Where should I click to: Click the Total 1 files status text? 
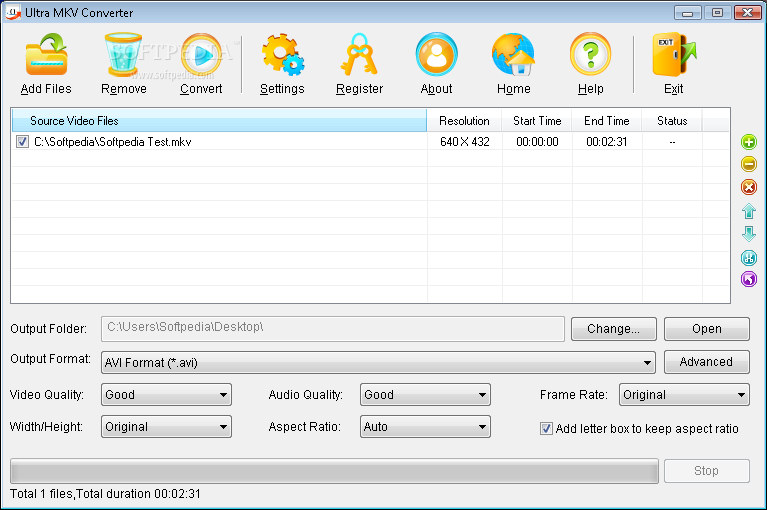click(105, 494)
